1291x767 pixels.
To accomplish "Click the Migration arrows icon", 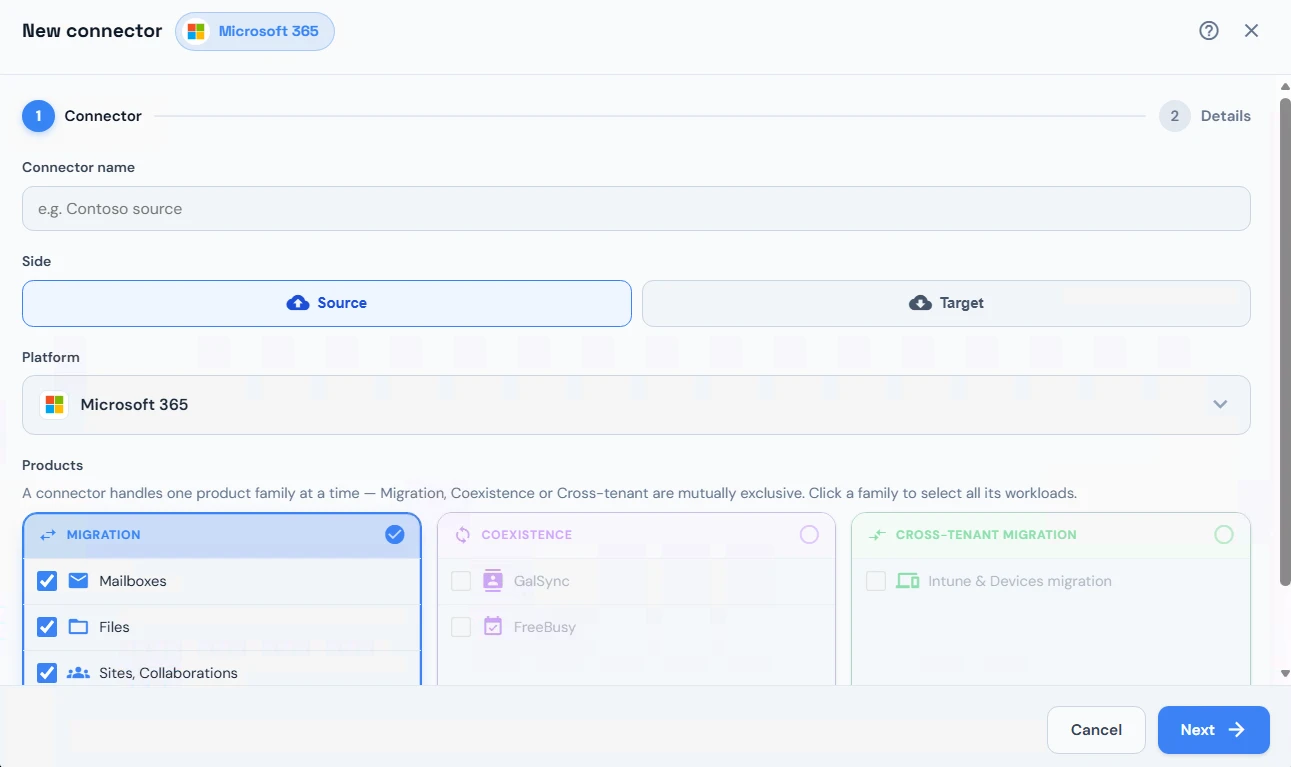I will pyautogui.click(x=48, y=535).
